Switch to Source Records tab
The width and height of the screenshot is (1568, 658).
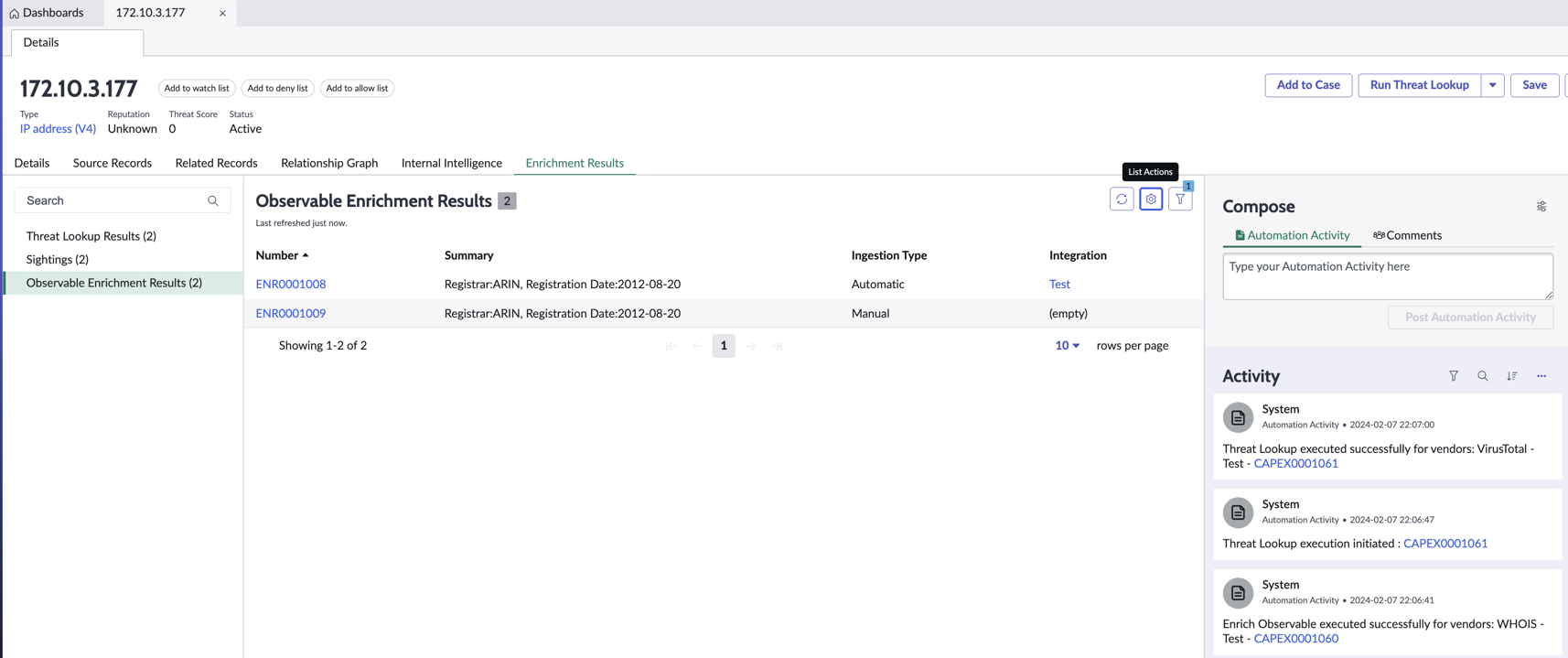(113, 163)
